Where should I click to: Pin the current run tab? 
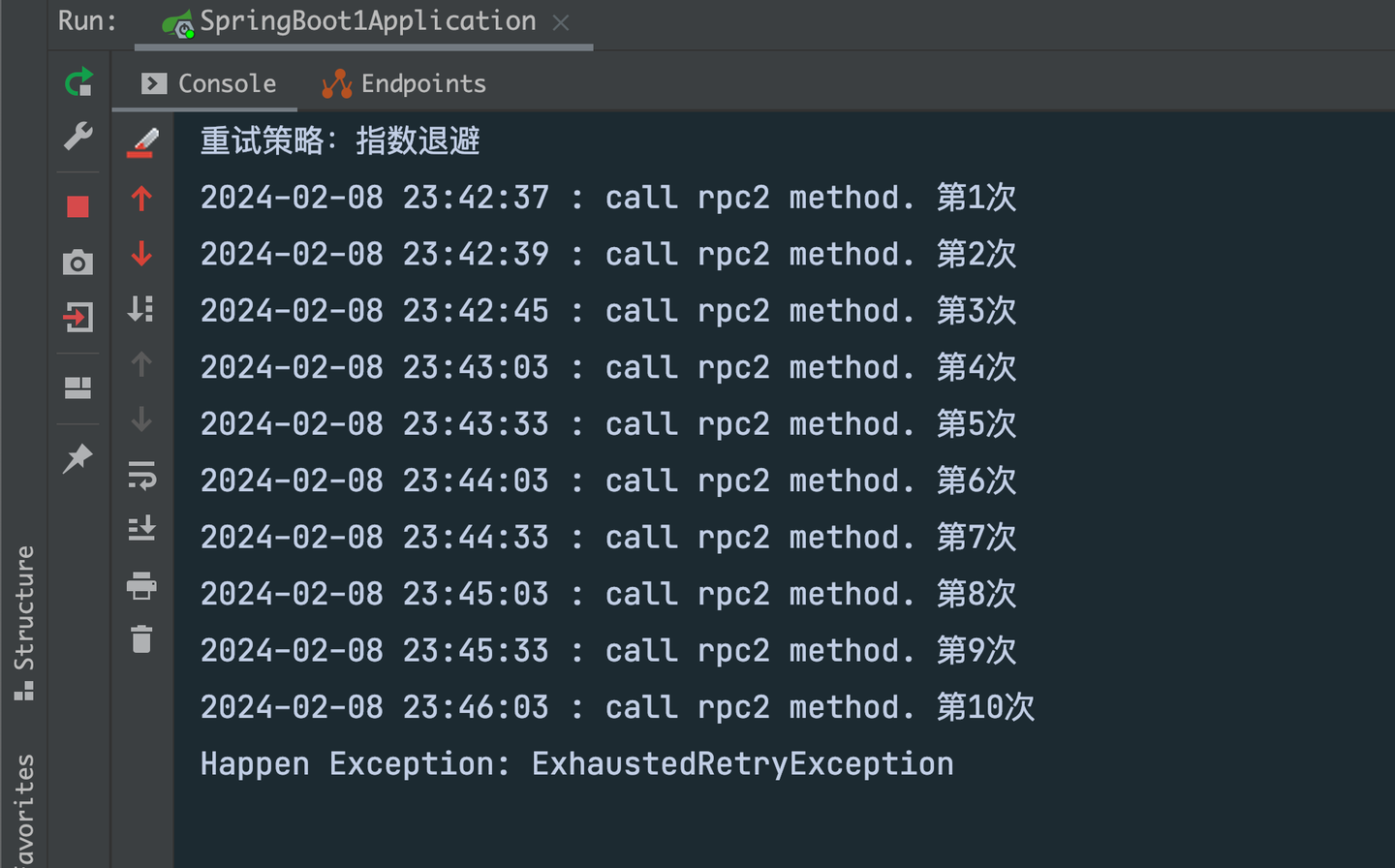coord(78,458)
